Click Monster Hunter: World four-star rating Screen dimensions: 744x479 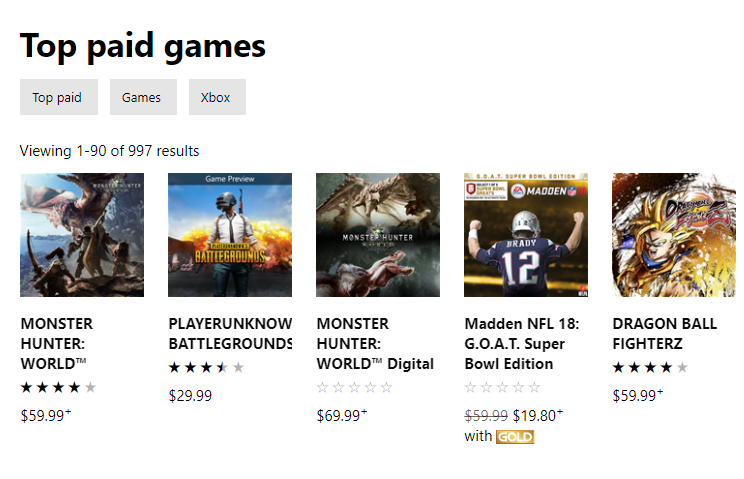coord(58,387)
